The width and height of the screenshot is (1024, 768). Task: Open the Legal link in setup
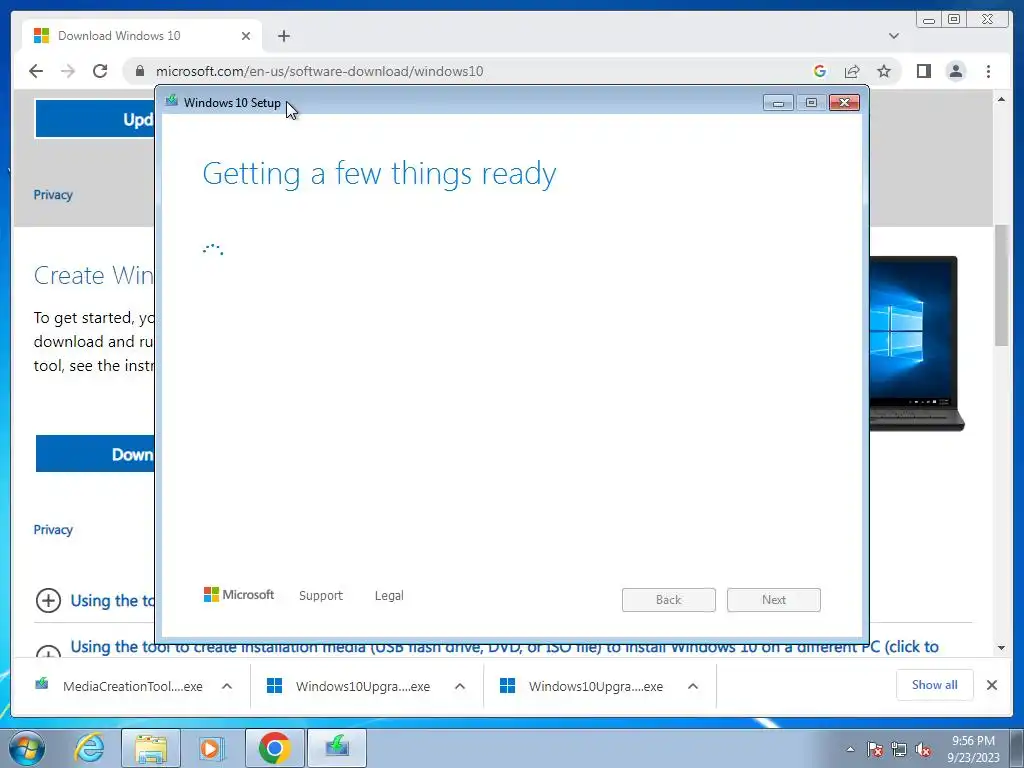click(389, 596)
